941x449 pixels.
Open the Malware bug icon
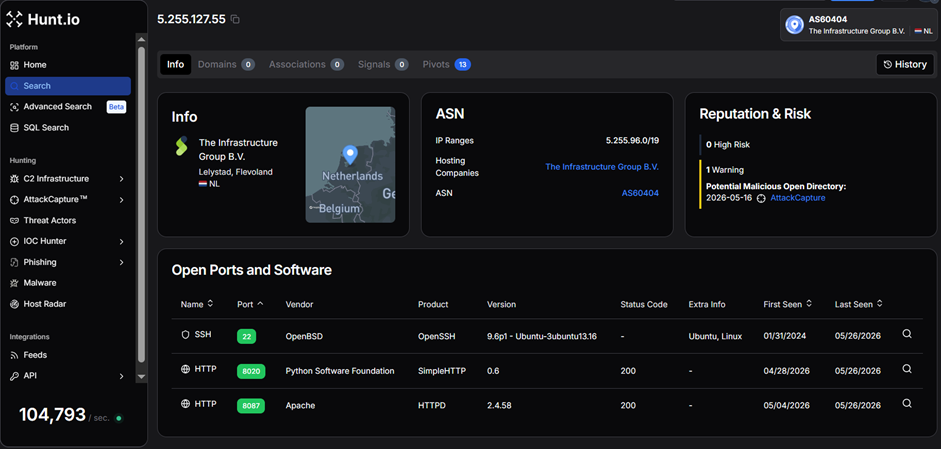pos(14,283)
